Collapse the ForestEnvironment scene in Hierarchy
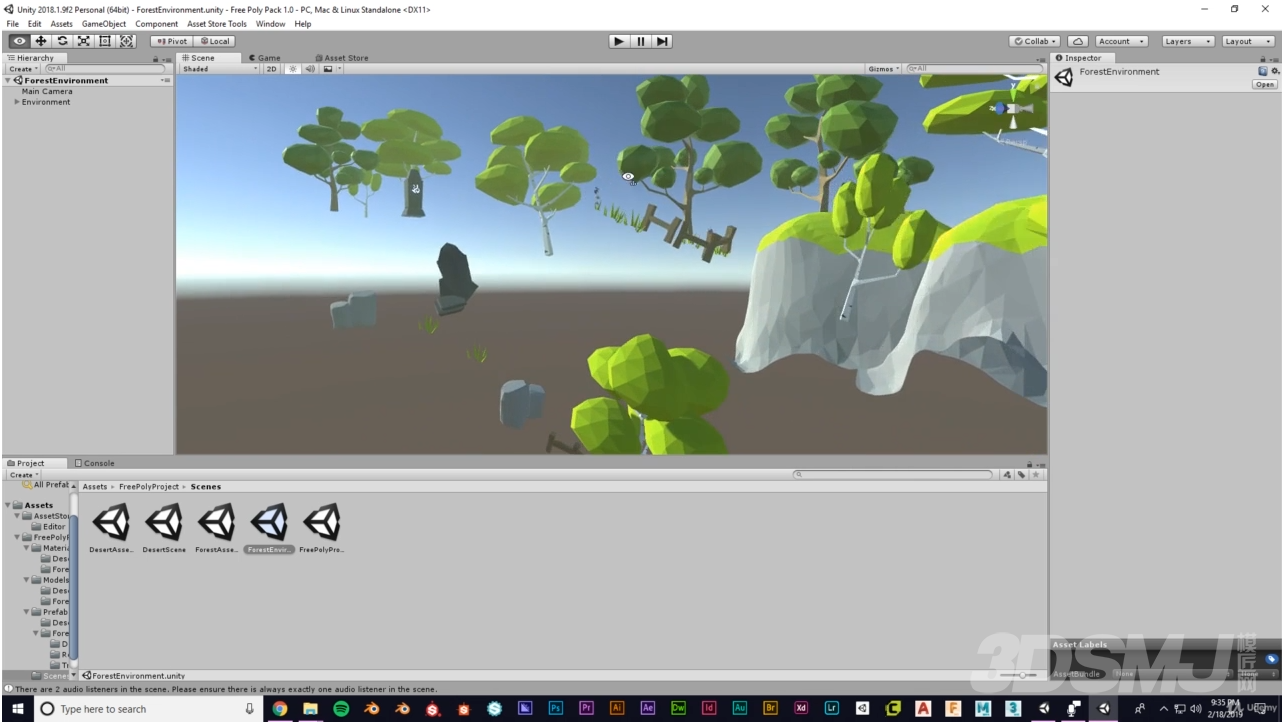Viewport: 1284px width, 724px height. pyautogui.click(x=9, y=80)
